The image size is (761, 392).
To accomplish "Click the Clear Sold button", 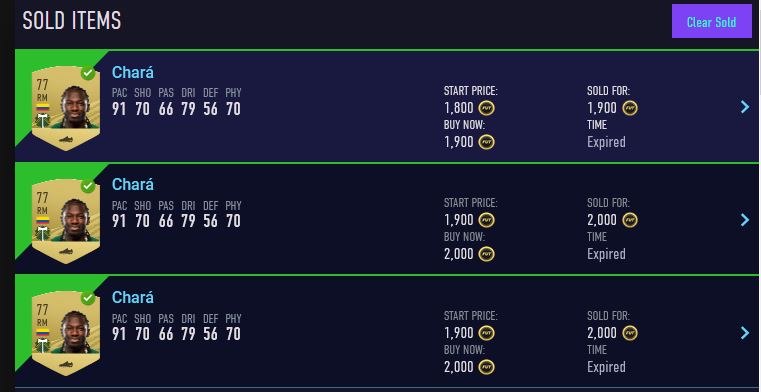I will (711, 22).
